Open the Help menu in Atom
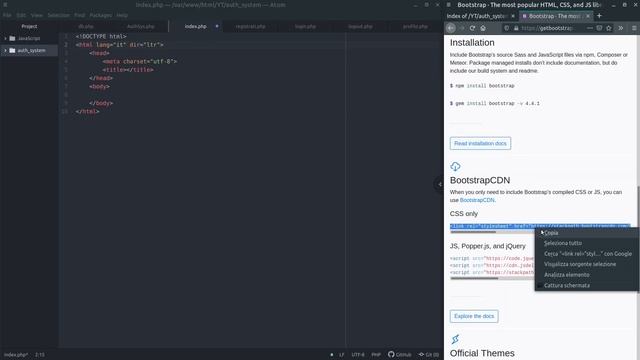The height and width of the screenshot is (360, 640). click(x=122, y=15)
